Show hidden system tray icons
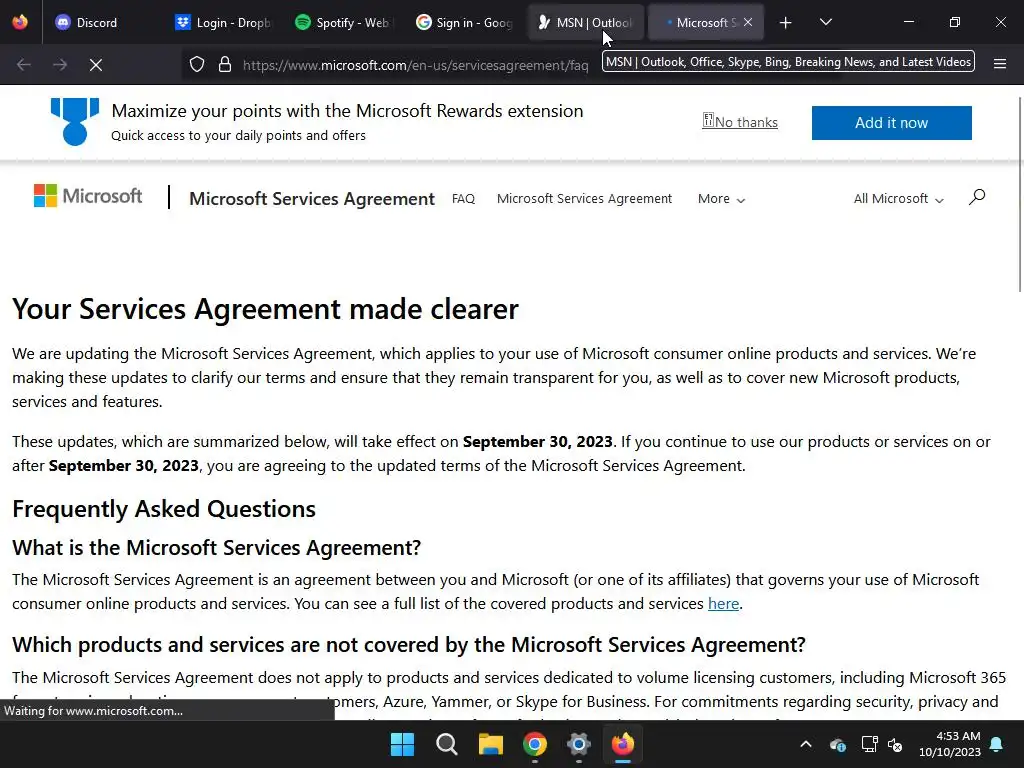The width and height of the screenshot is (1024, 768). pos(806,744)
